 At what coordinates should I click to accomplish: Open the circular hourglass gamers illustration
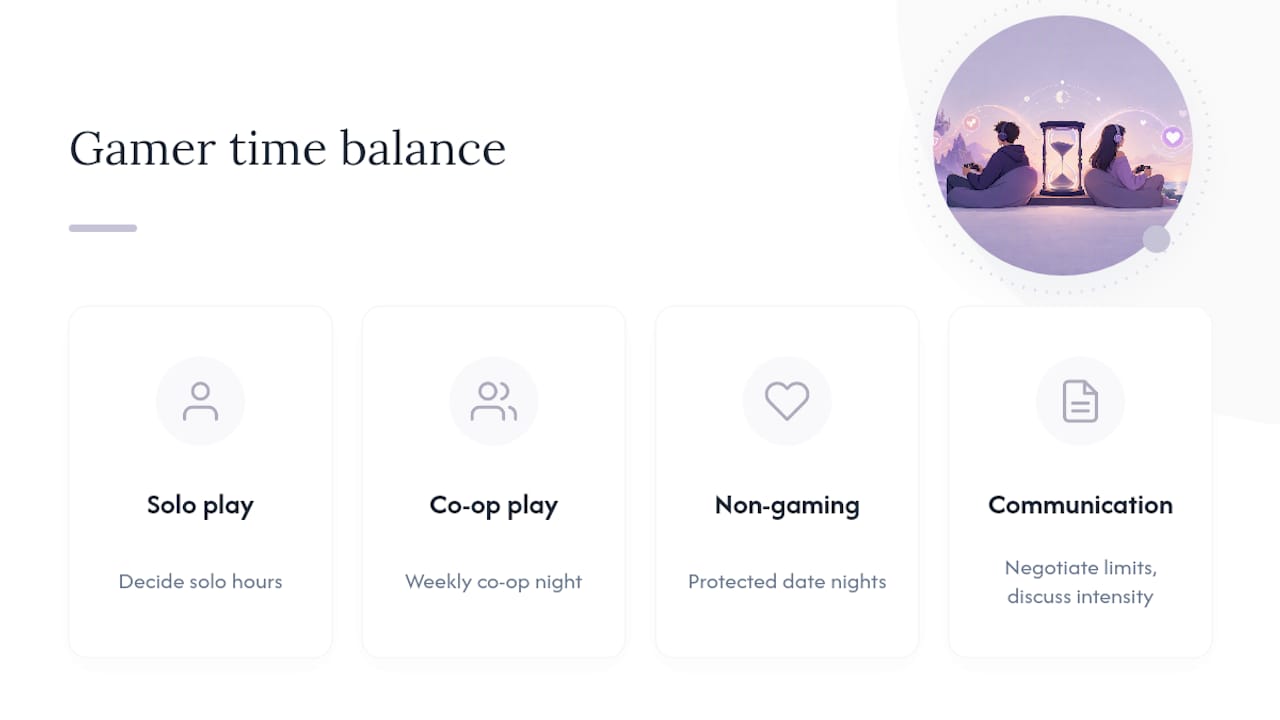[x=1062, y=145]
